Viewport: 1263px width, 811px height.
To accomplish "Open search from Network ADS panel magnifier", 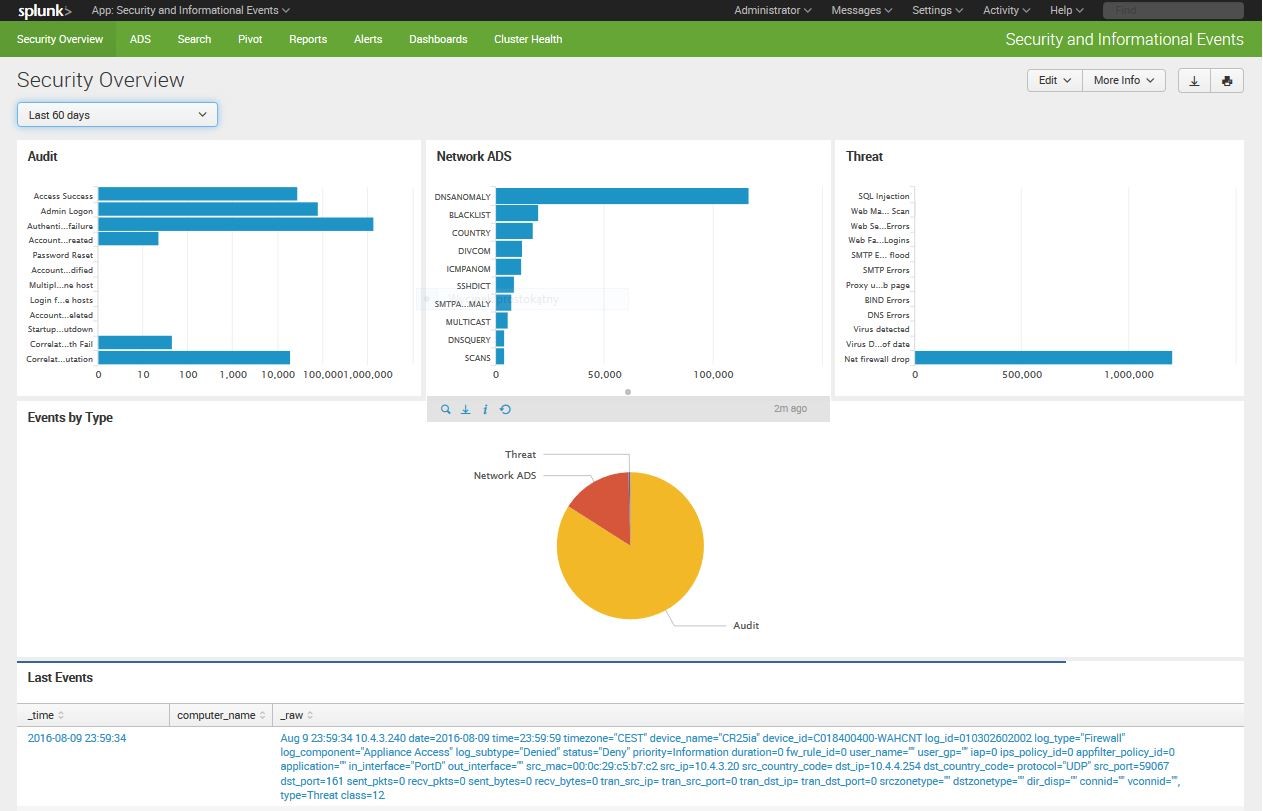I will tap(446, 409).
